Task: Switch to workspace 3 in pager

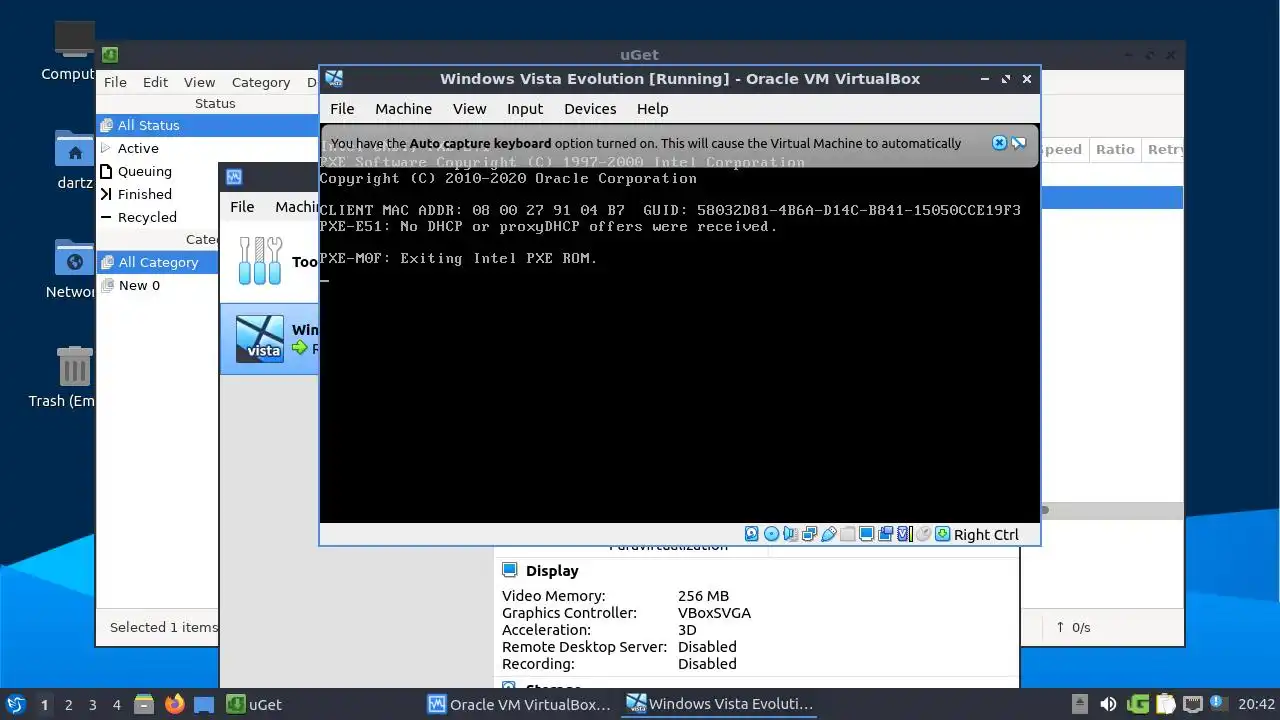Action: pyautogui.click(x=92, y=704)
